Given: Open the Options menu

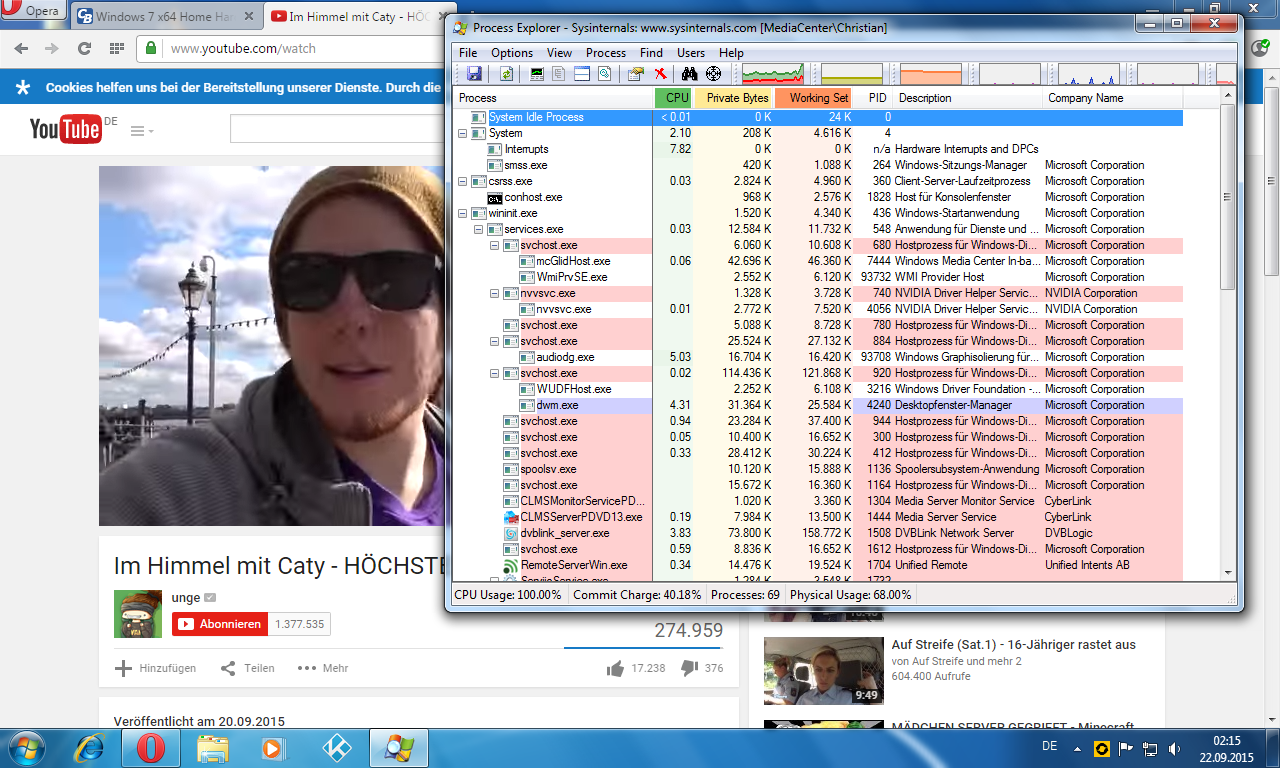Looking at the screenshot, I should [x=512, y=53].
